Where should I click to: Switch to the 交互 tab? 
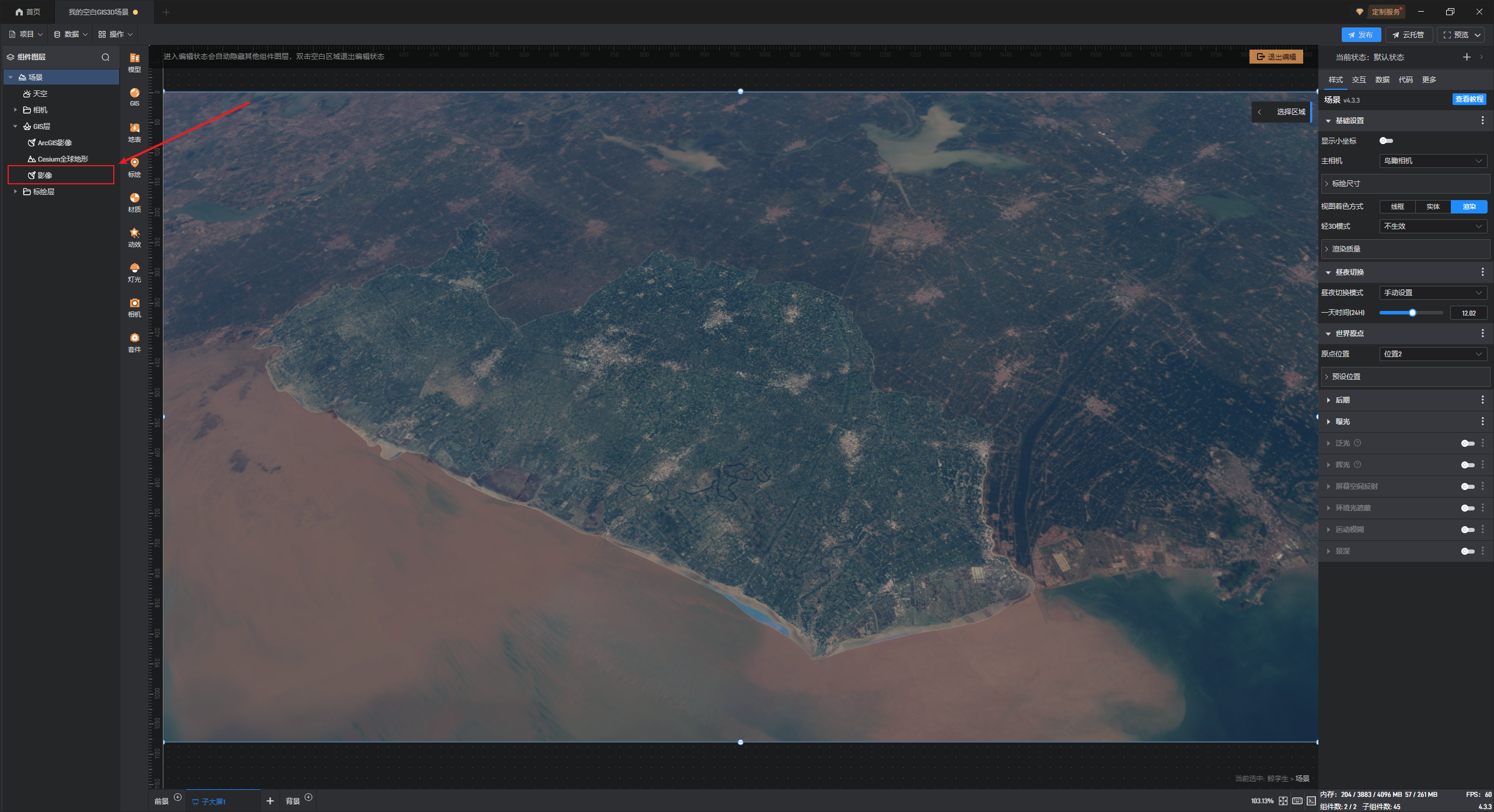pos(1359,80)
